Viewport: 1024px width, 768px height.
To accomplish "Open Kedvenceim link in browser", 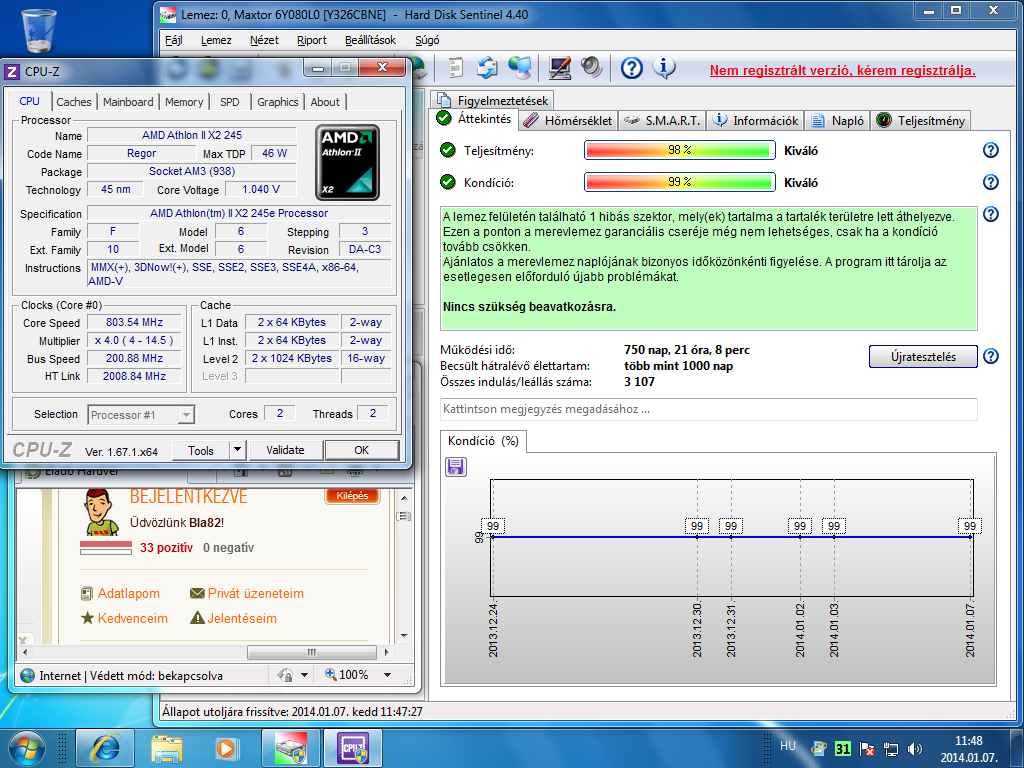I will tap(133, 618).
